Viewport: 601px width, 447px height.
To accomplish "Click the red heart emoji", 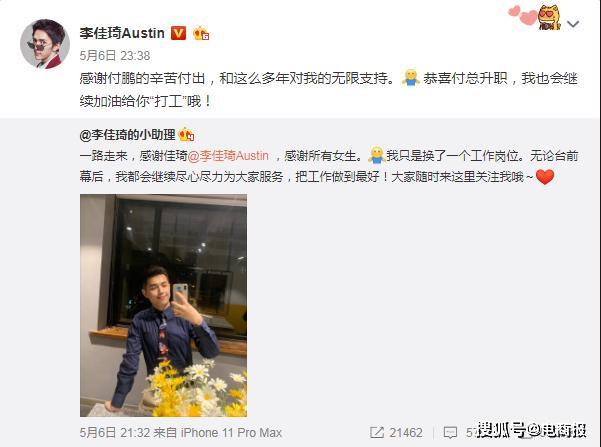I will pyautogui.click(x=545, y=177).
